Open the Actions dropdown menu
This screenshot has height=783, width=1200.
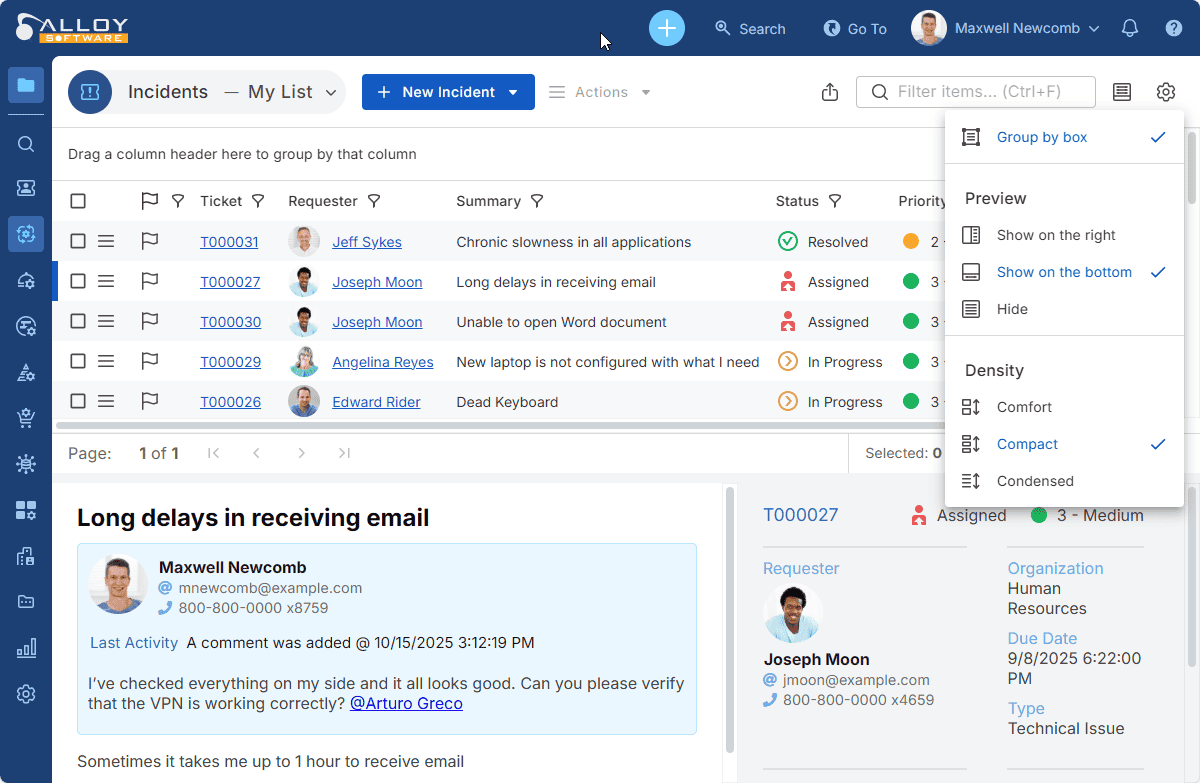601,92
